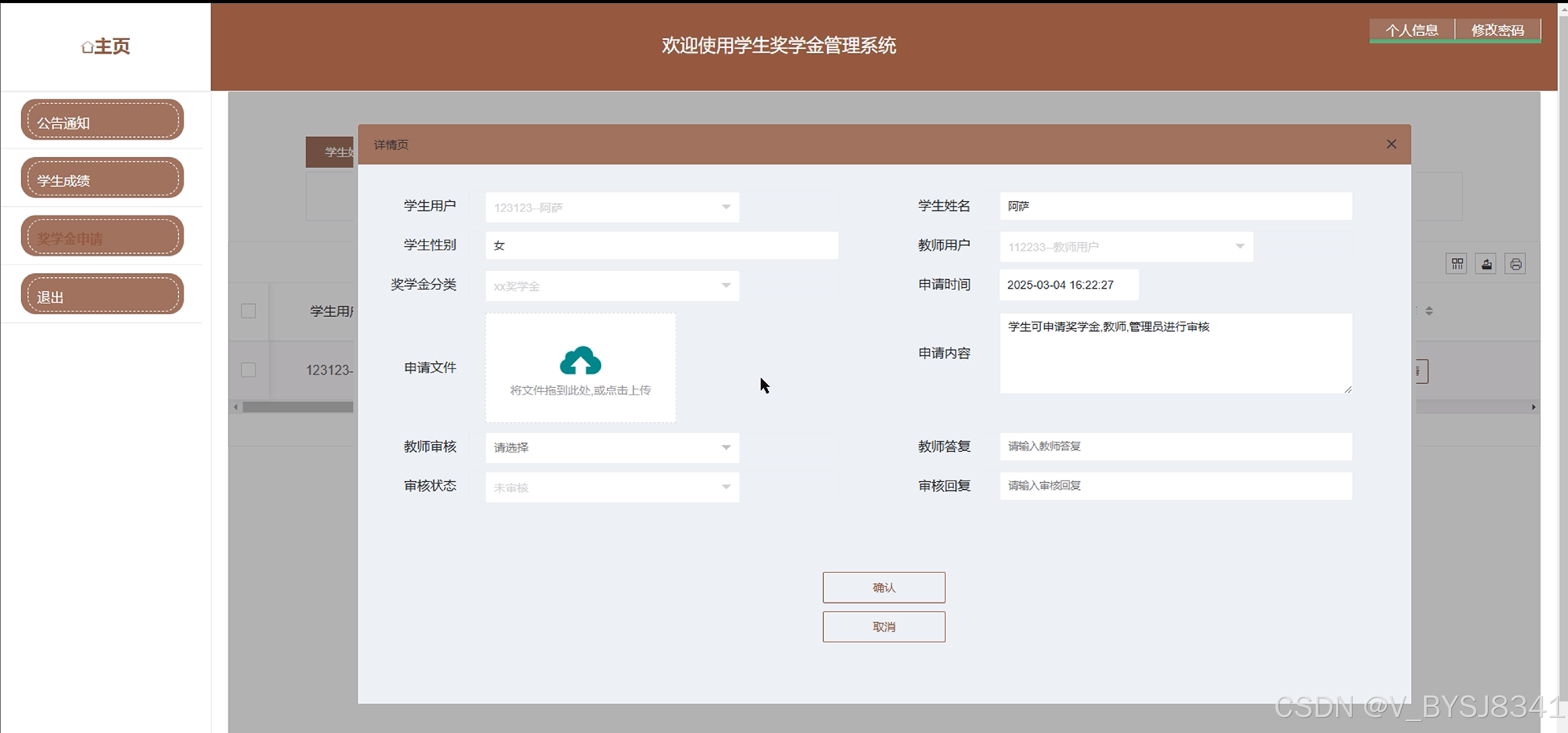Click the print icon in table toolbar
The image size is (1568, 733).
point(1515,264)
